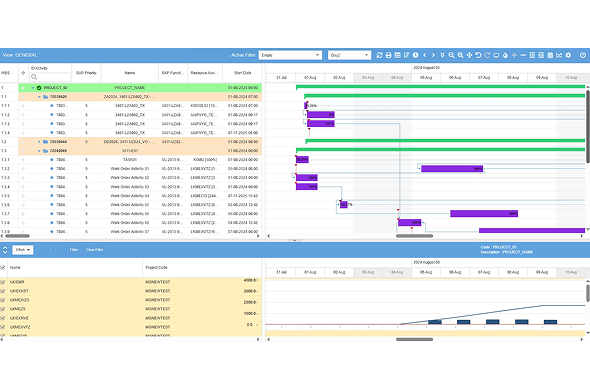
Task: Toggle the checkbox for resource UKMDXIZO
Action: [3, 300]
